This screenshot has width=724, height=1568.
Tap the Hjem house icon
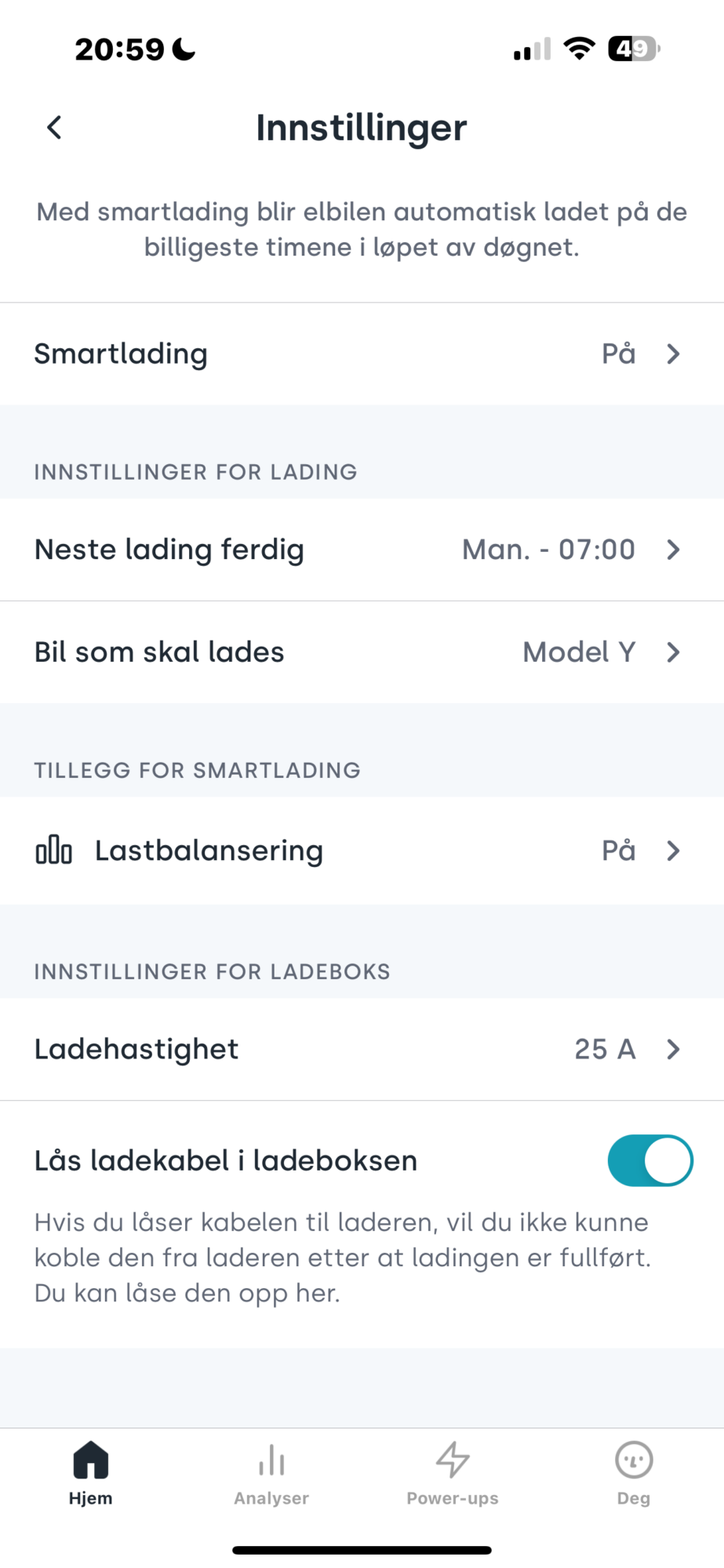coord(91,1460)
